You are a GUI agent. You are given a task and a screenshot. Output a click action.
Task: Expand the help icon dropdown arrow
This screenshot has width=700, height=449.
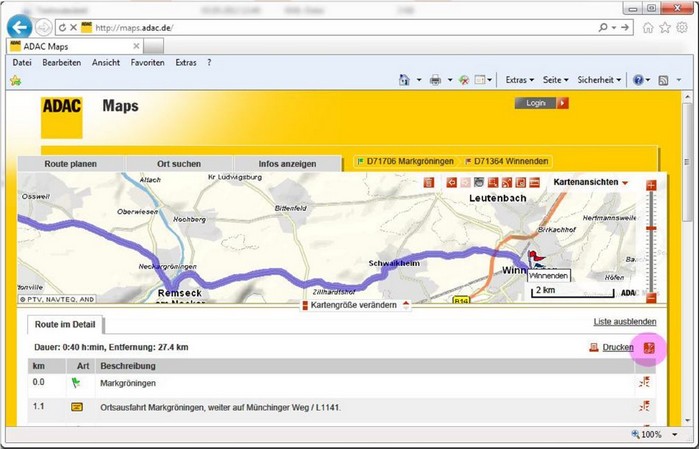tap(648, 80)
